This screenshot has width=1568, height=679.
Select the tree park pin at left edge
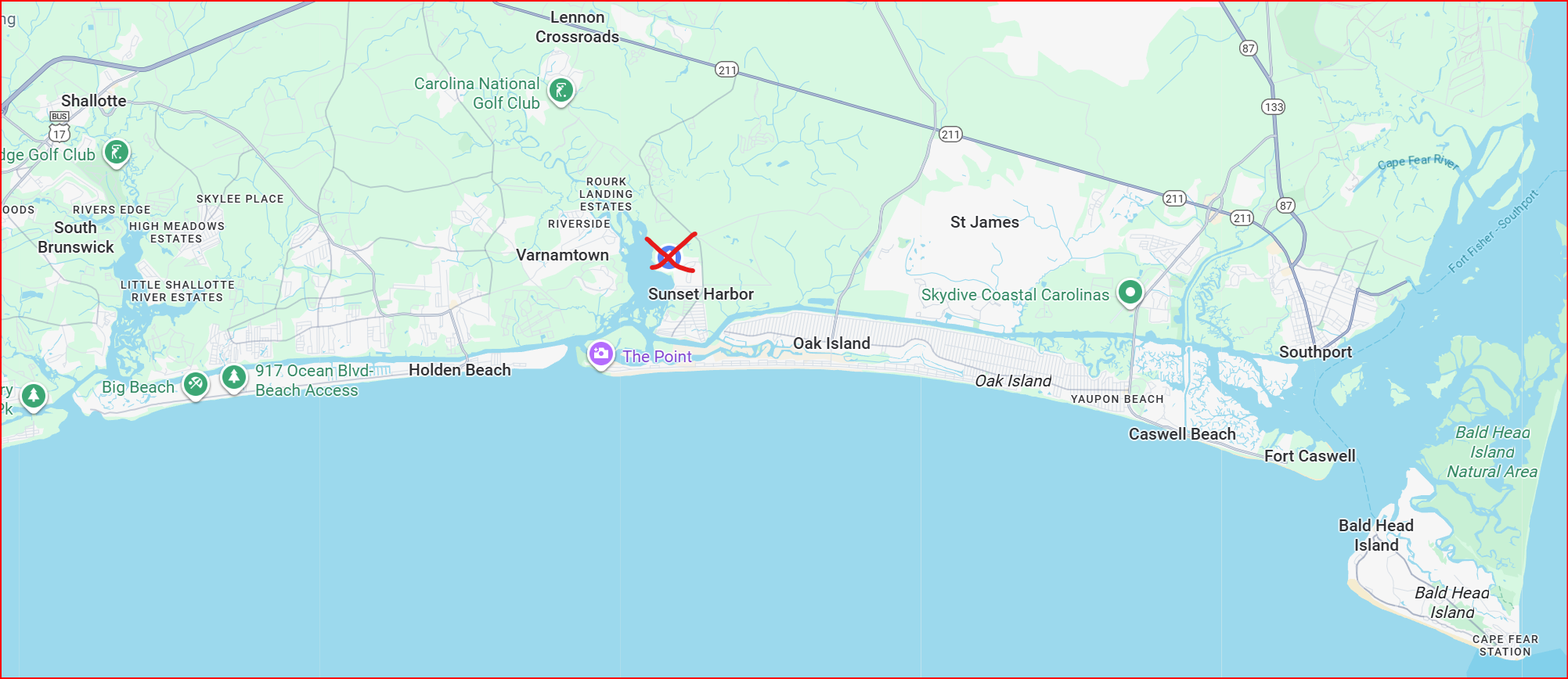coord(33,397)
